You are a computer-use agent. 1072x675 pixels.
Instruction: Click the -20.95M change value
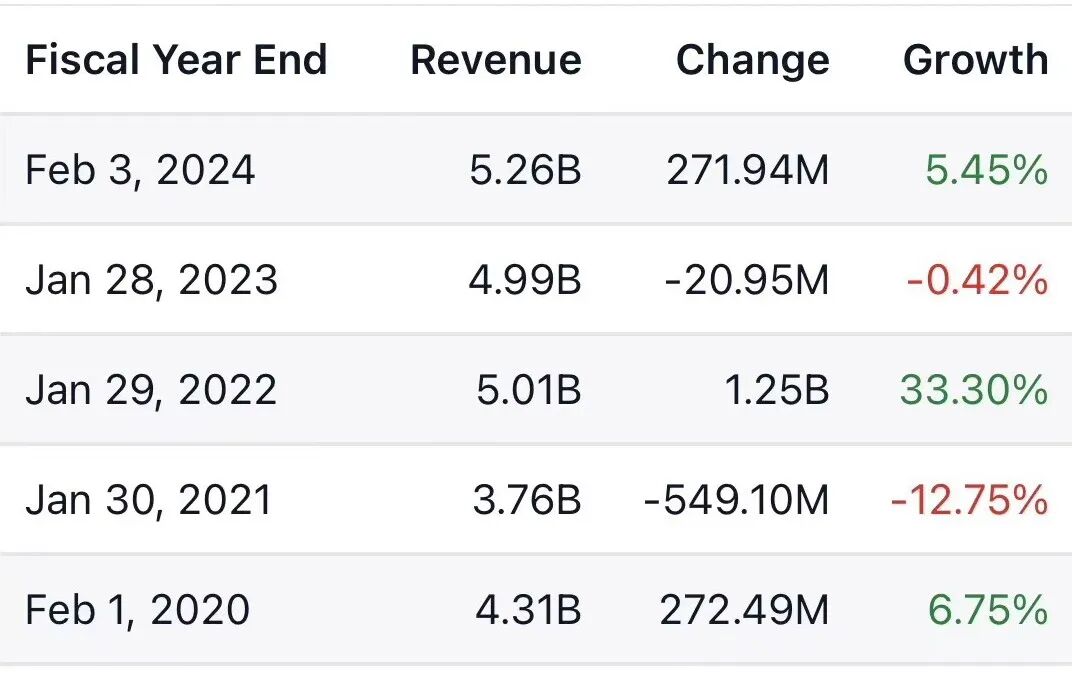747,280
